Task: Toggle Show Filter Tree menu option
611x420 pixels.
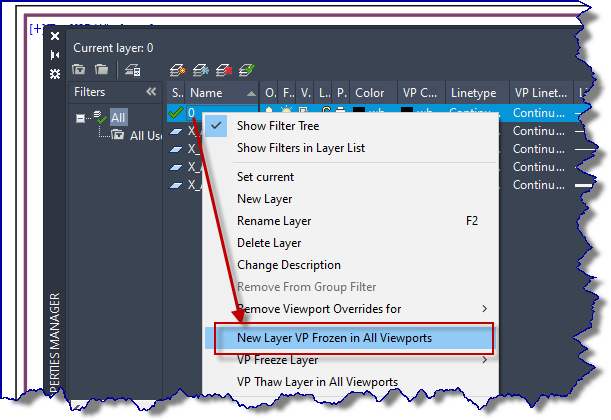Action: click(x=350, y=126)
